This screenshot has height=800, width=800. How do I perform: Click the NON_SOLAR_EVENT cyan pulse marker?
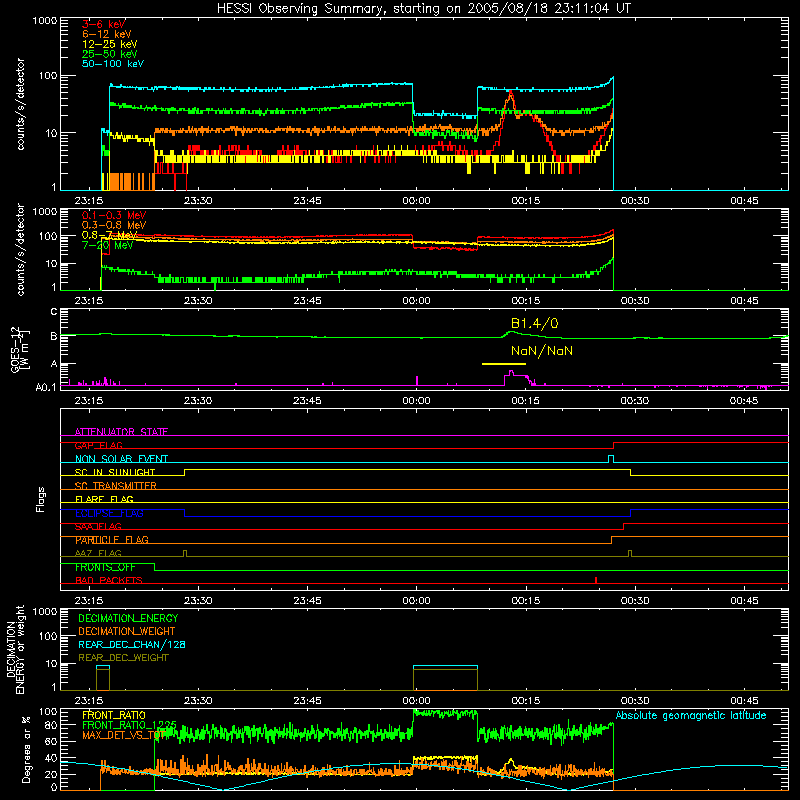tap(611, 459)
